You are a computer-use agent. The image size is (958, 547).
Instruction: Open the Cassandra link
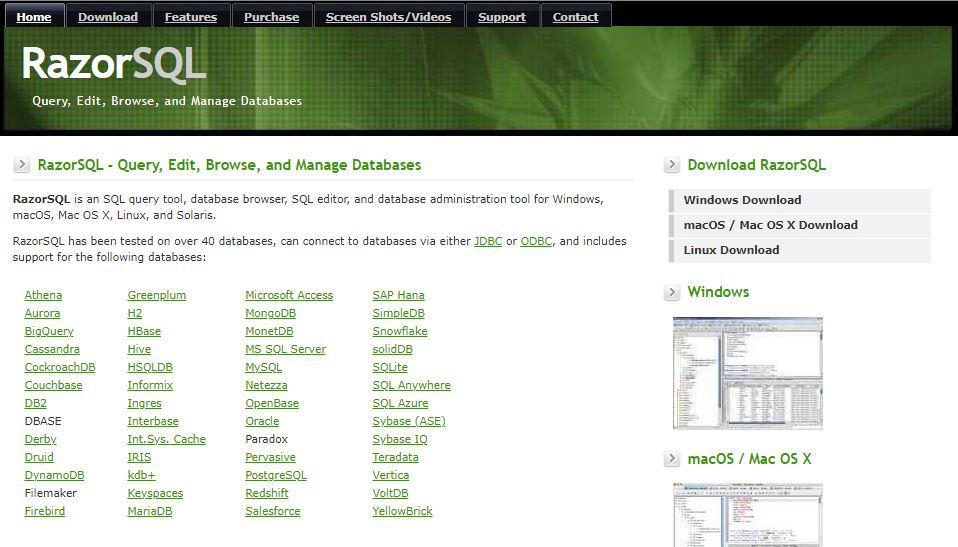click(52, 349)
